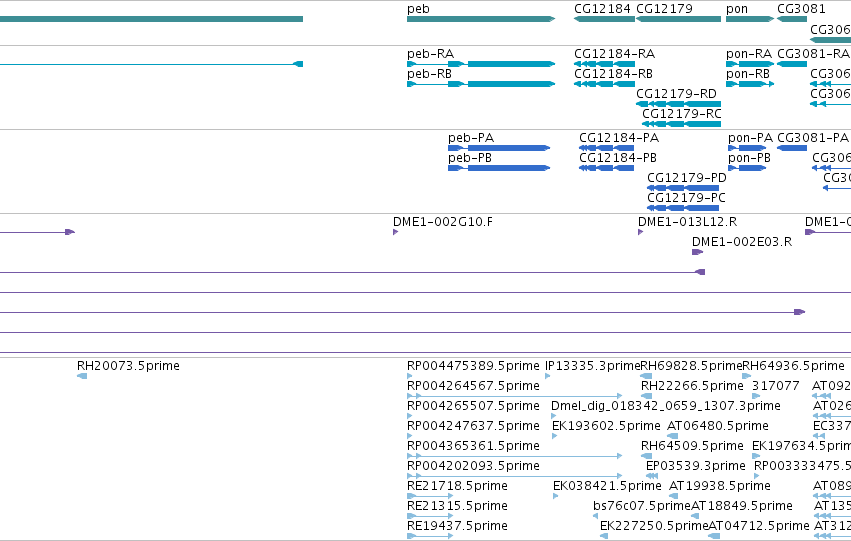
Task: Select EST RP004475389.5prime
Action: pos(409,376)
